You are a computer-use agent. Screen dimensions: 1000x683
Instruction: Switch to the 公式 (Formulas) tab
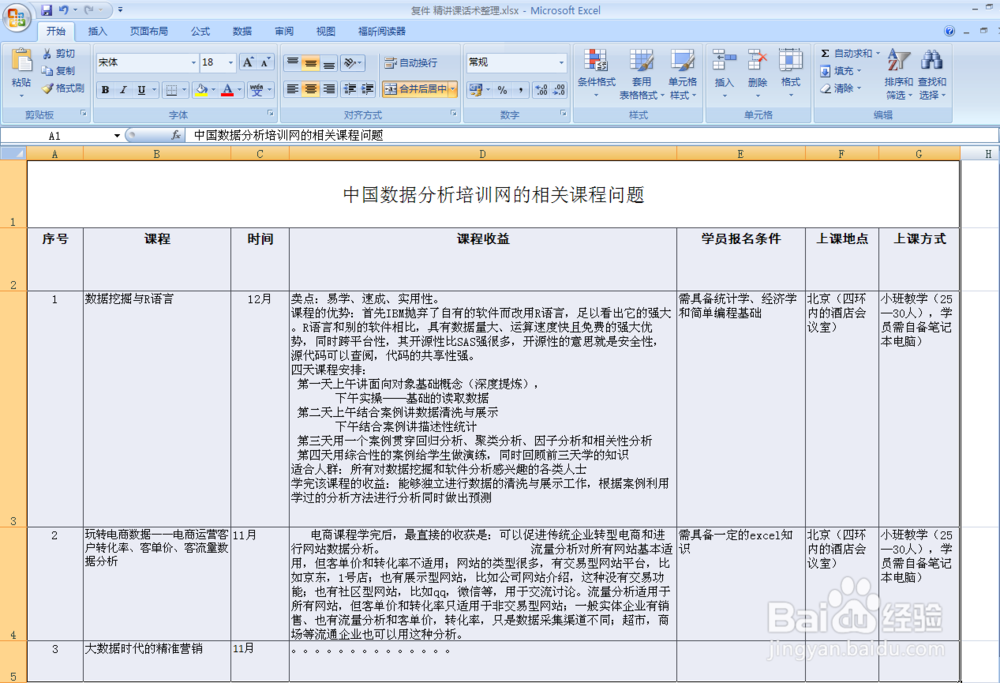(200, 31)
